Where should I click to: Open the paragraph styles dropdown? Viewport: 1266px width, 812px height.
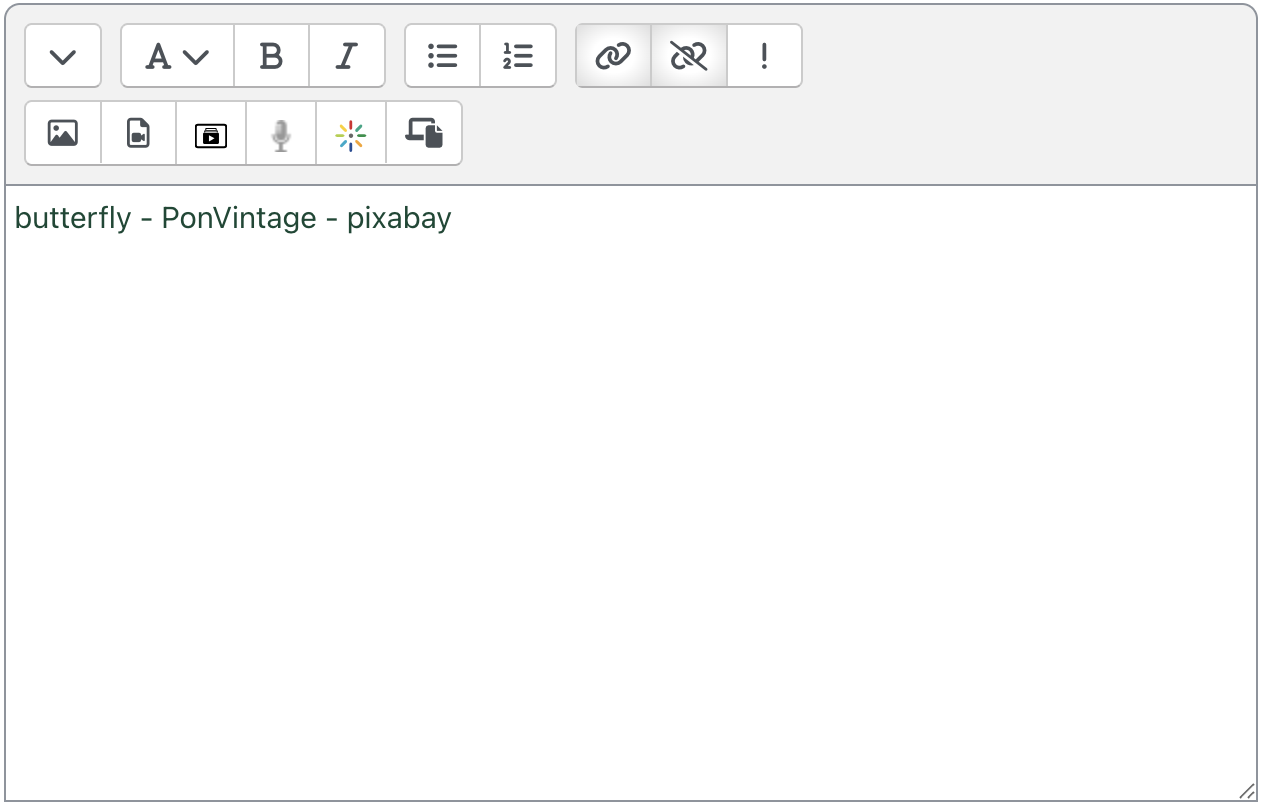pos(177,56)
